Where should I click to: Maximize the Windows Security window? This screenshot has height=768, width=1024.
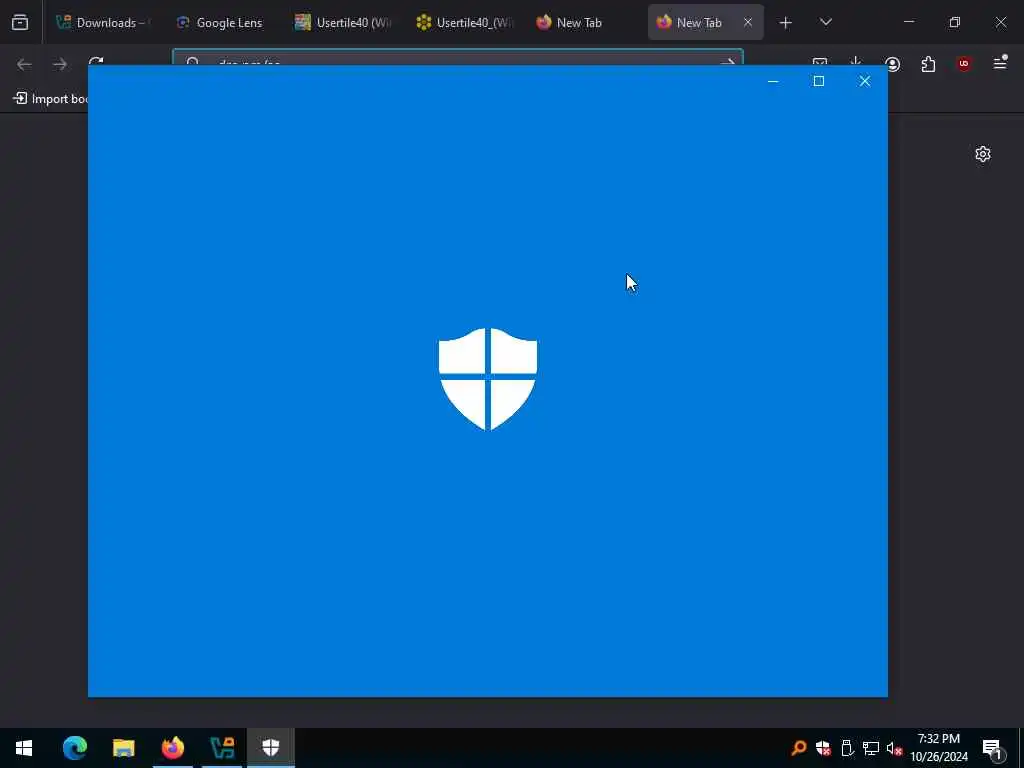tap(818, 81)
